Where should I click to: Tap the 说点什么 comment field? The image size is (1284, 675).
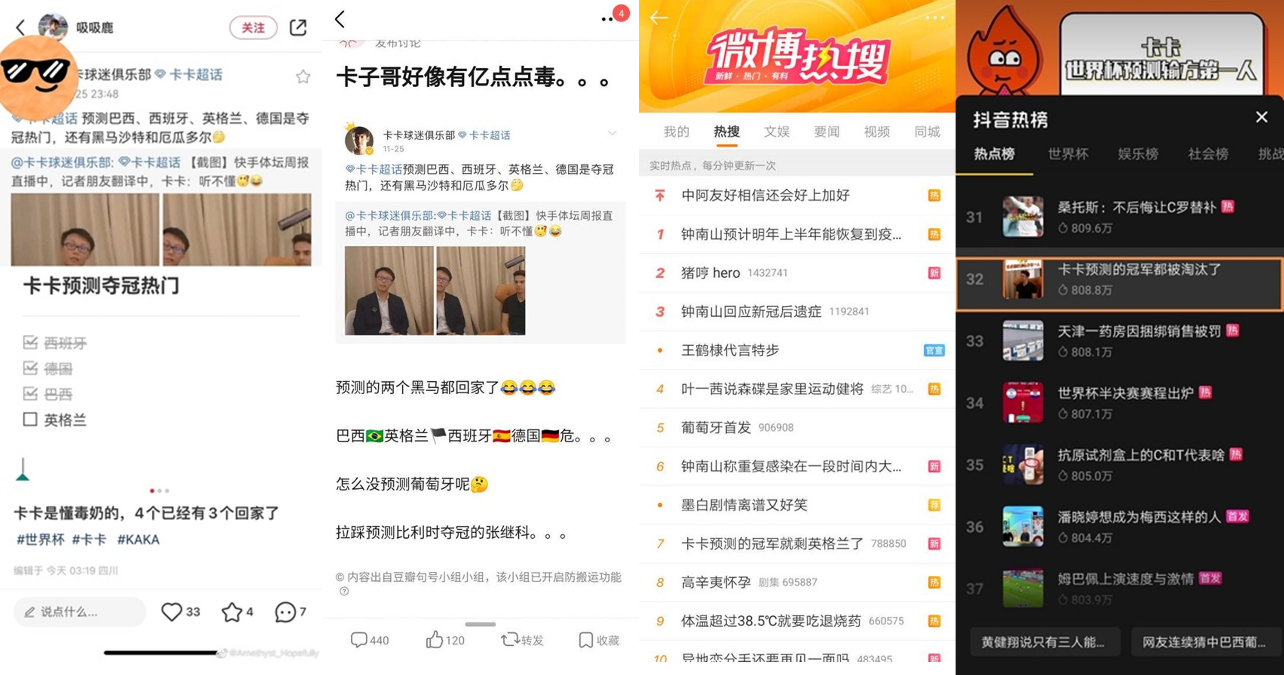[80, 612]
